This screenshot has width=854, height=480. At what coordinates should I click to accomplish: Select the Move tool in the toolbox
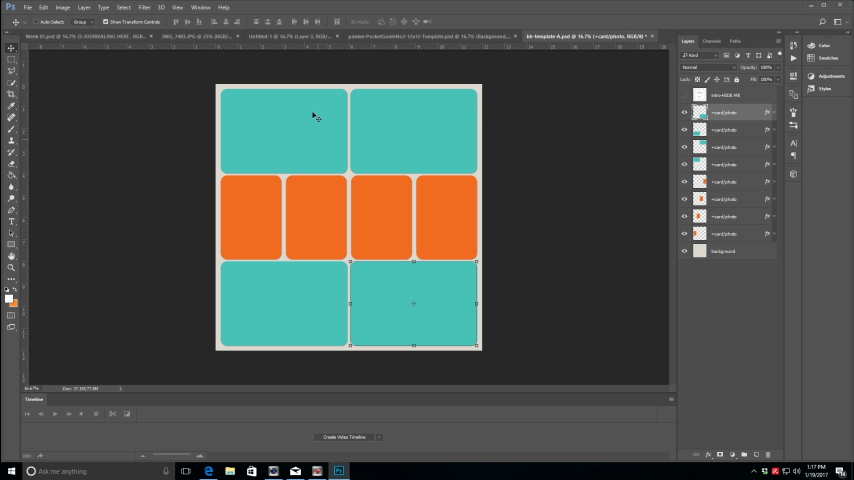click(11, 48)
